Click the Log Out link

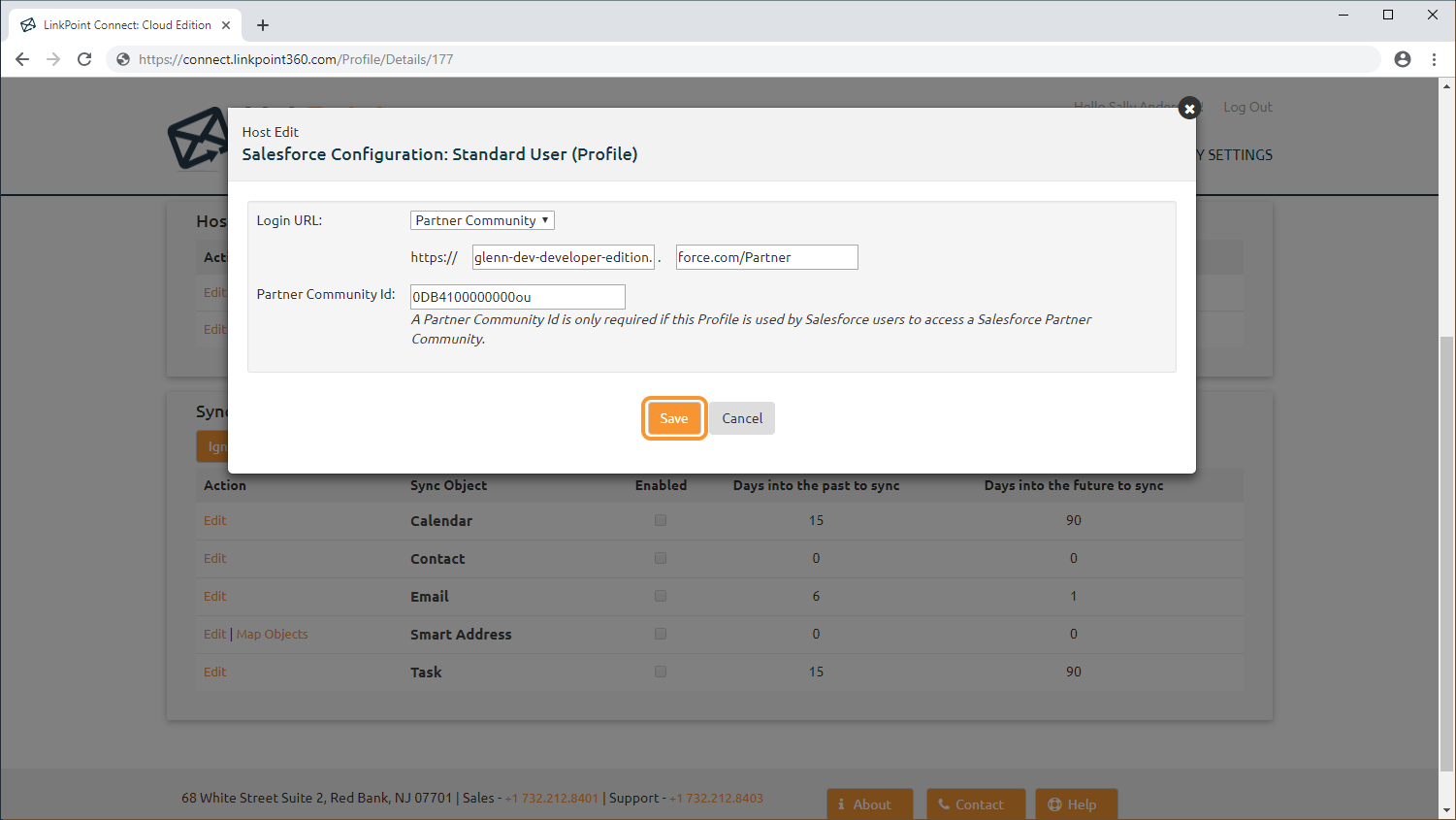click(x=1247, y=107)
